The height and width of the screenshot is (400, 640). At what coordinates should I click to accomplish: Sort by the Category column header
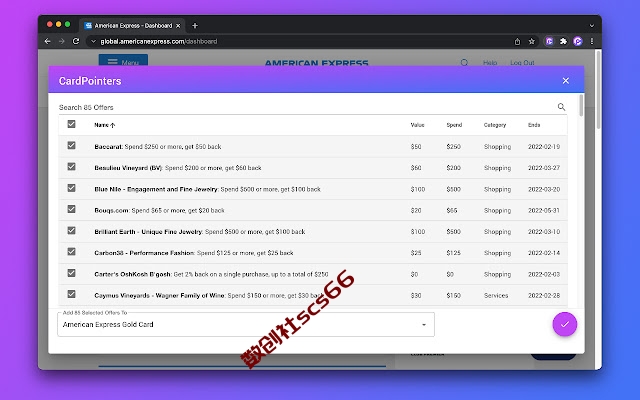[495, 125]
